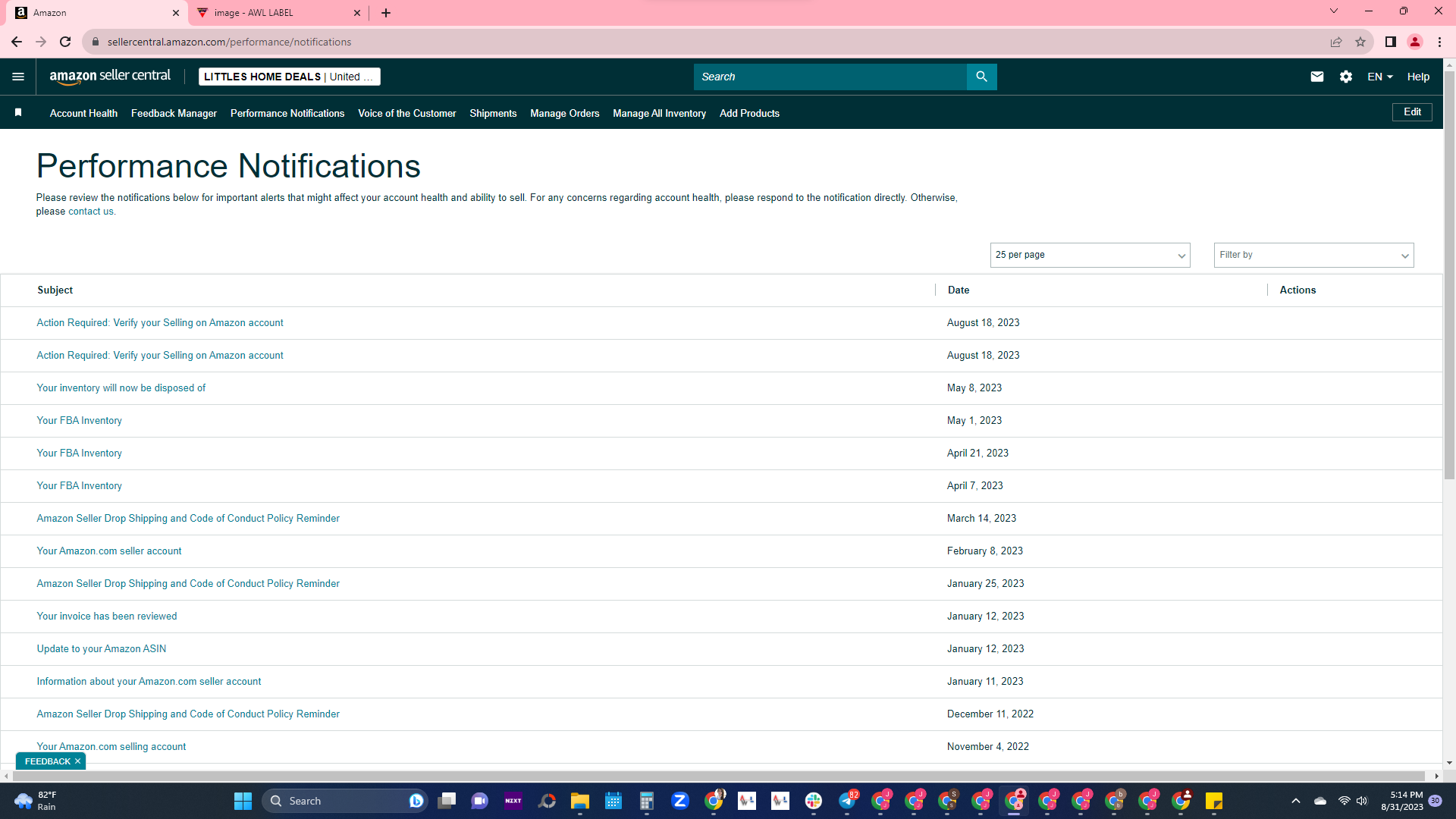The image size is (1456, 819).
Task: Open the settings gear icon
Action: [1346, 77]
